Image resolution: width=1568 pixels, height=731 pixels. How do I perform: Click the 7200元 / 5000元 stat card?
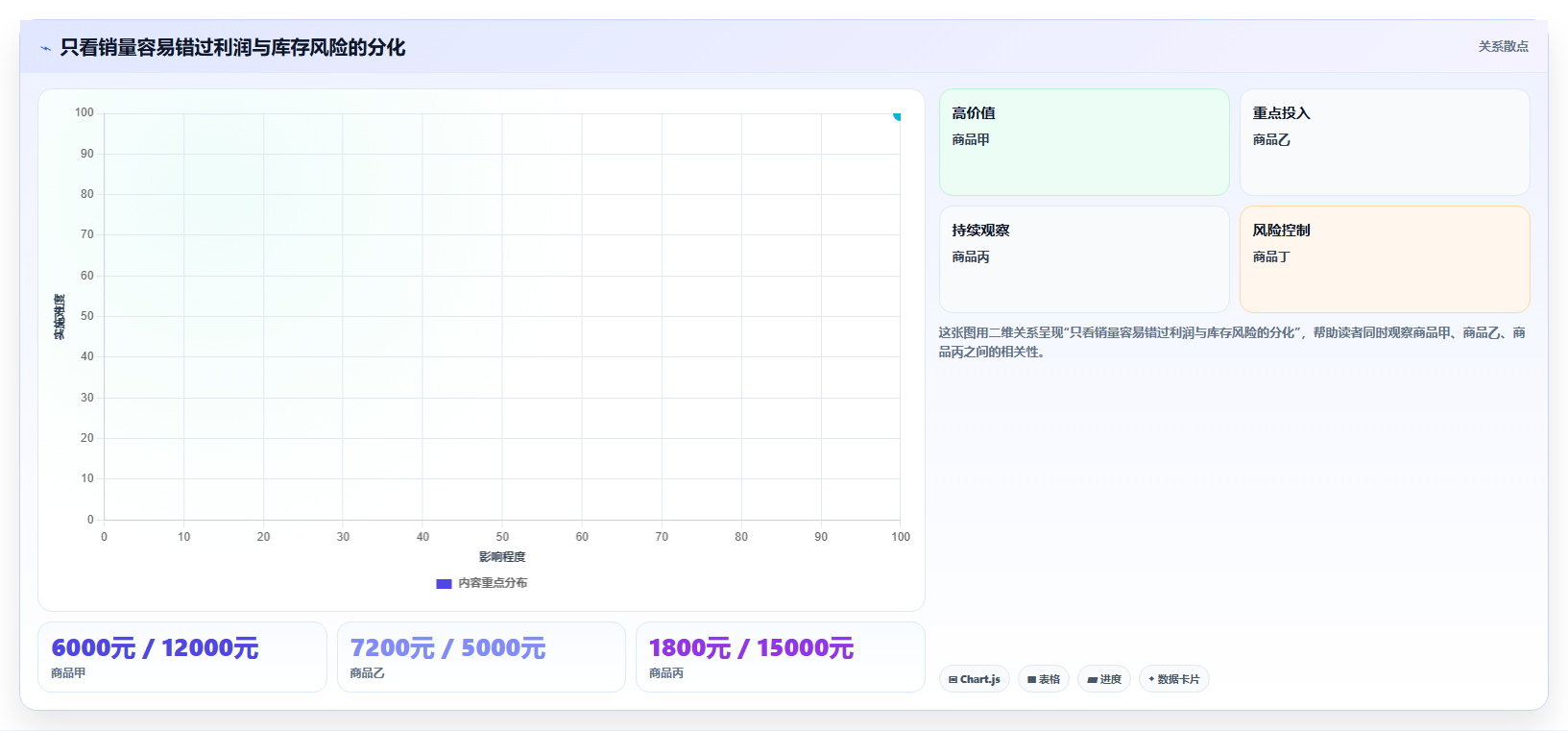(x=481, y=657)
